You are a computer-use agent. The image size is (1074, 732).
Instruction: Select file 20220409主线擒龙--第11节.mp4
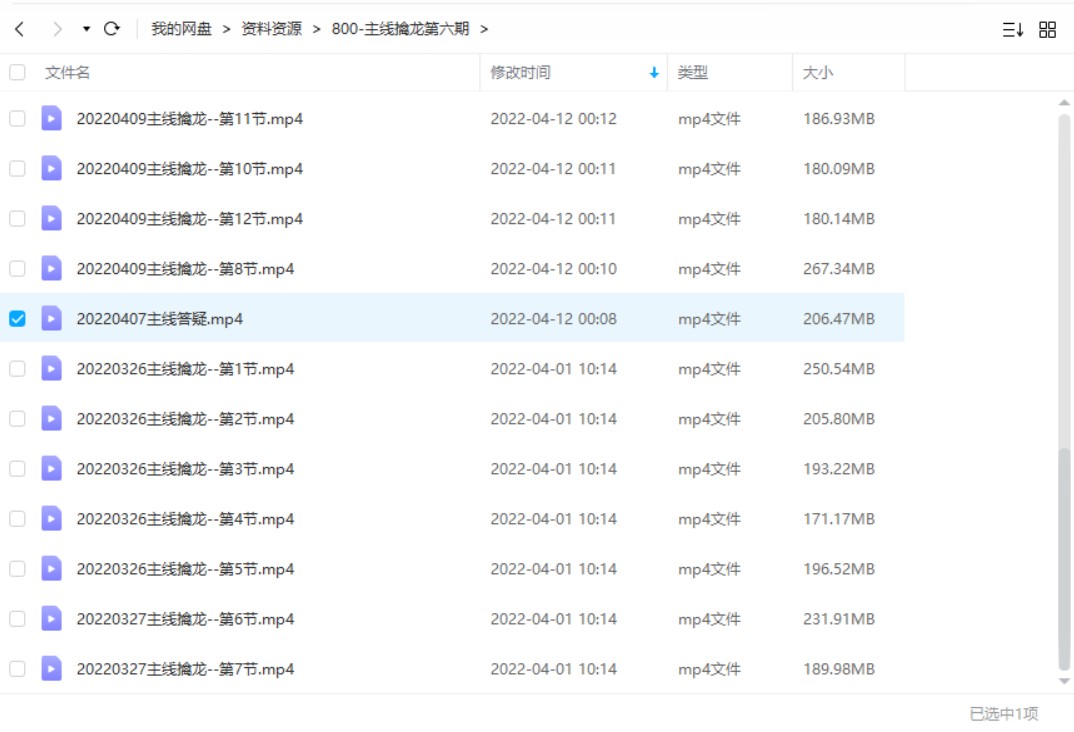(x=190, y=118)
